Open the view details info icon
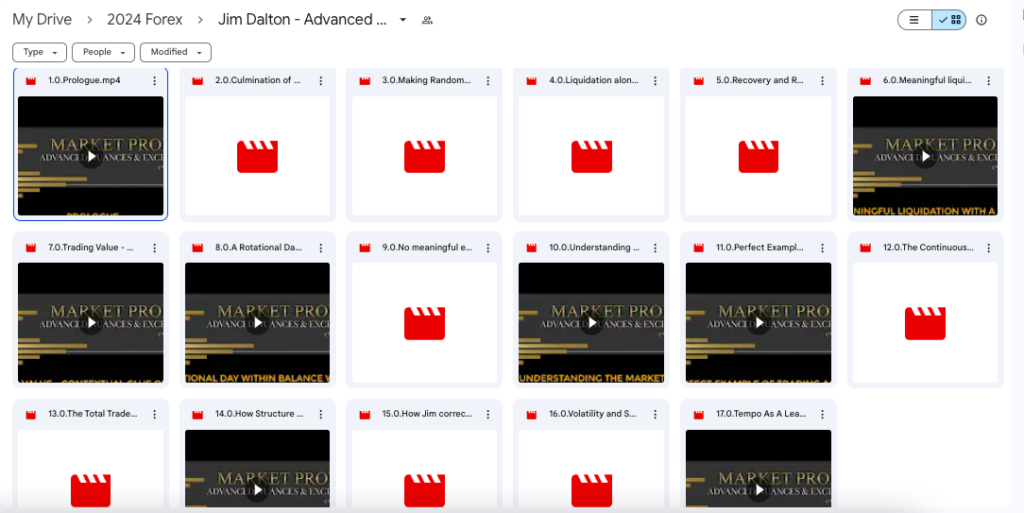Viewport: 1024px width, 513px height. coord(981,20)
